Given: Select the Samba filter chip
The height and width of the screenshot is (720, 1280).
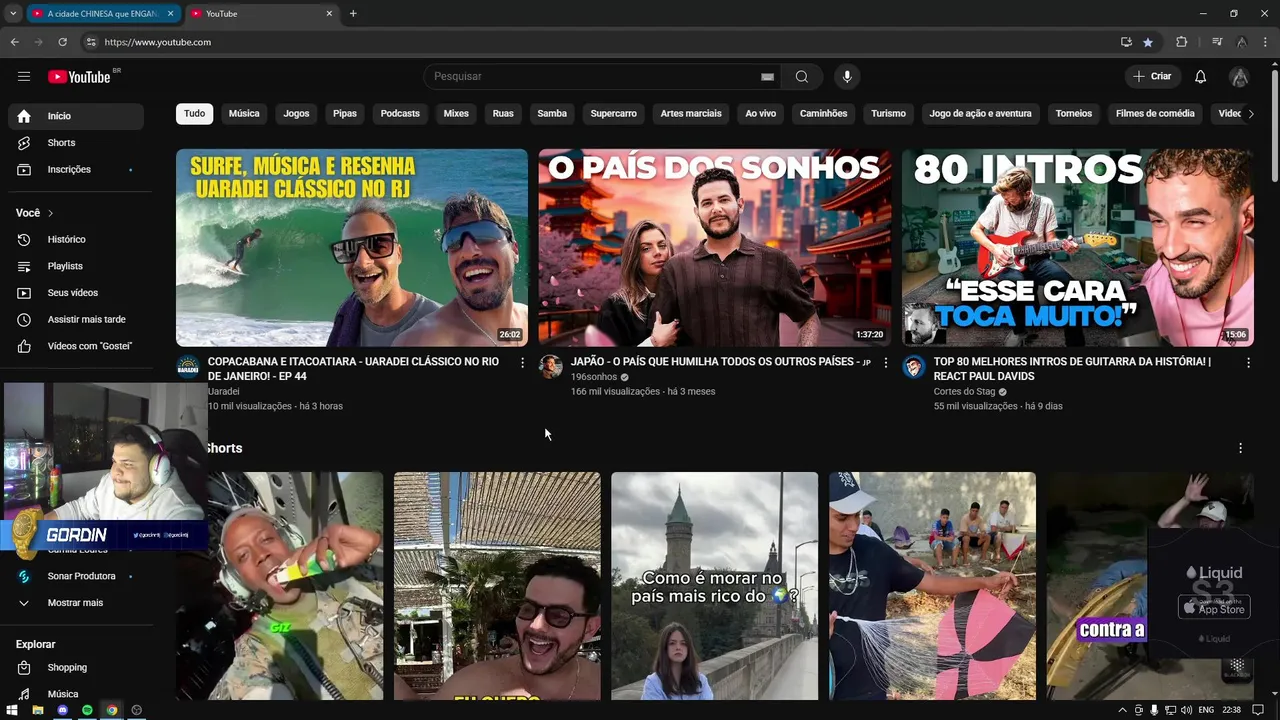Looking at the screenshot, I should (552, 114).
